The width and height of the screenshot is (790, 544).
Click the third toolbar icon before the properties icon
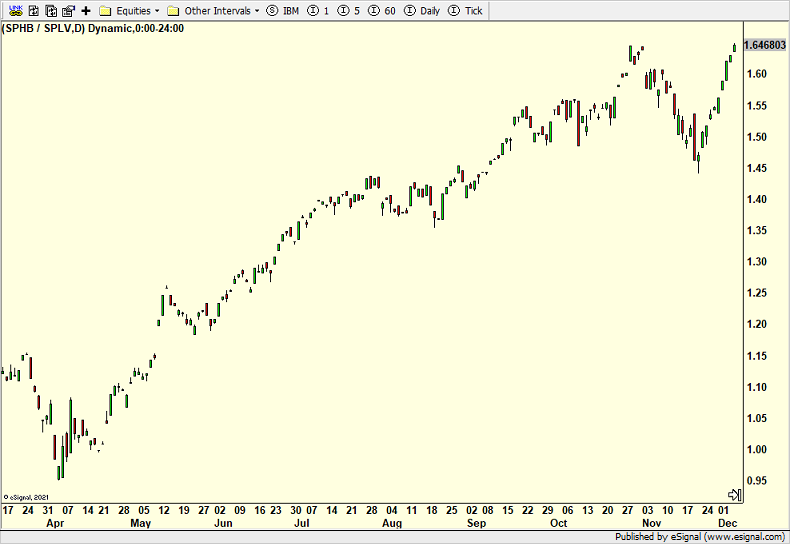(49, 10)
